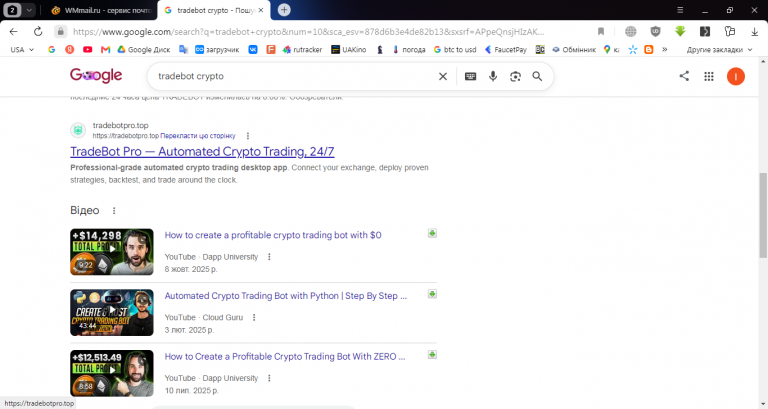768x409 pixels.
Task: Open the Google Translate bookmark icon
Action: pyautogui.click(x=183, y=49)
